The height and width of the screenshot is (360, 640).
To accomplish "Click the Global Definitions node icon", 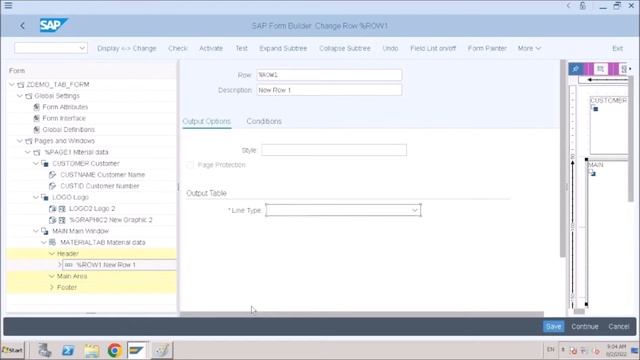I will click(x=37, y=129).
